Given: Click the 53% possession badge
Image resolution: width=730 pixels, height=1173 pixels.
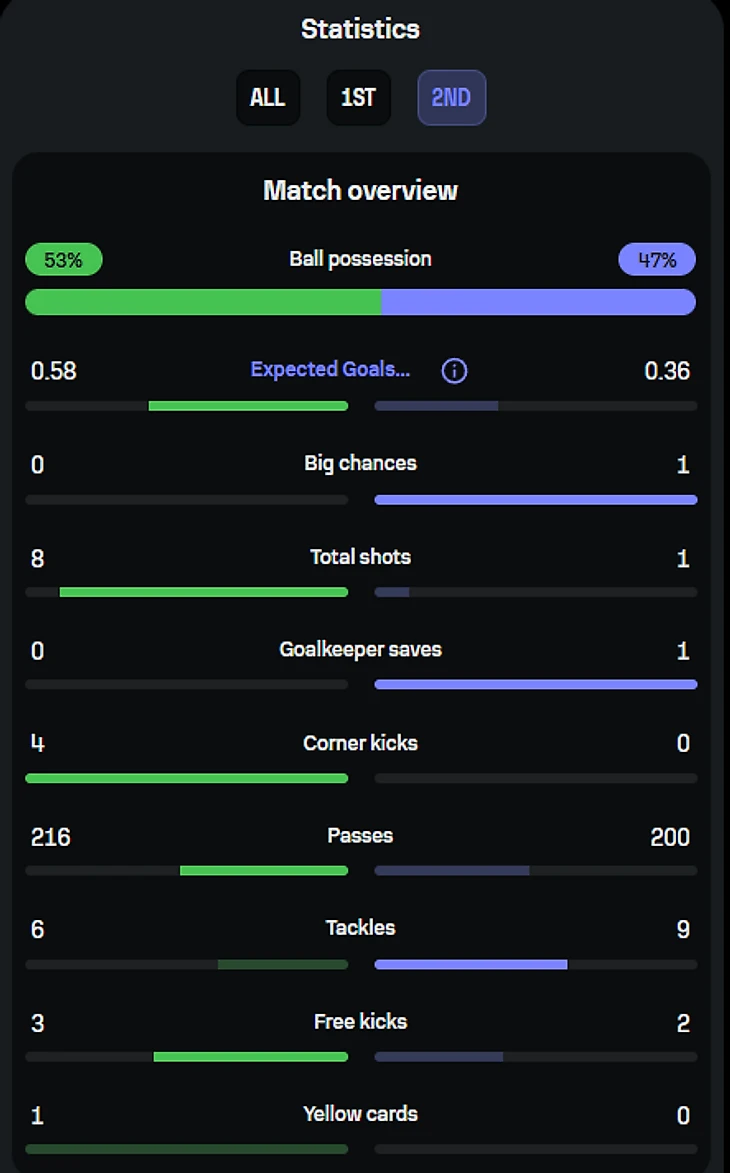Looking at the screenshot, I should click(x=63, y=260).
